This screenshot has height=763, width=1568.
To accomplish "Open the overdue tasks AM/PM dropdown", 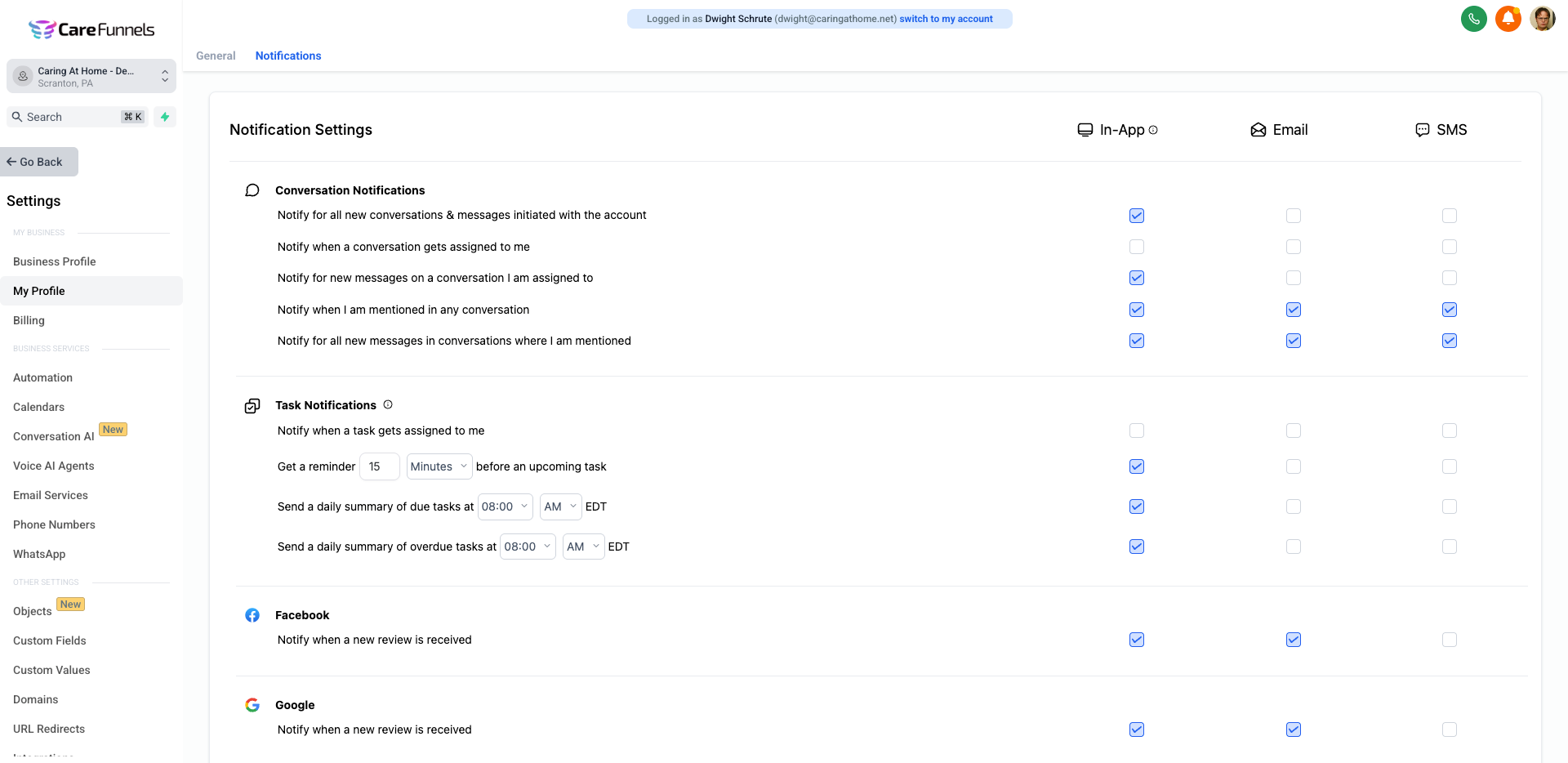I will point(583,547).
